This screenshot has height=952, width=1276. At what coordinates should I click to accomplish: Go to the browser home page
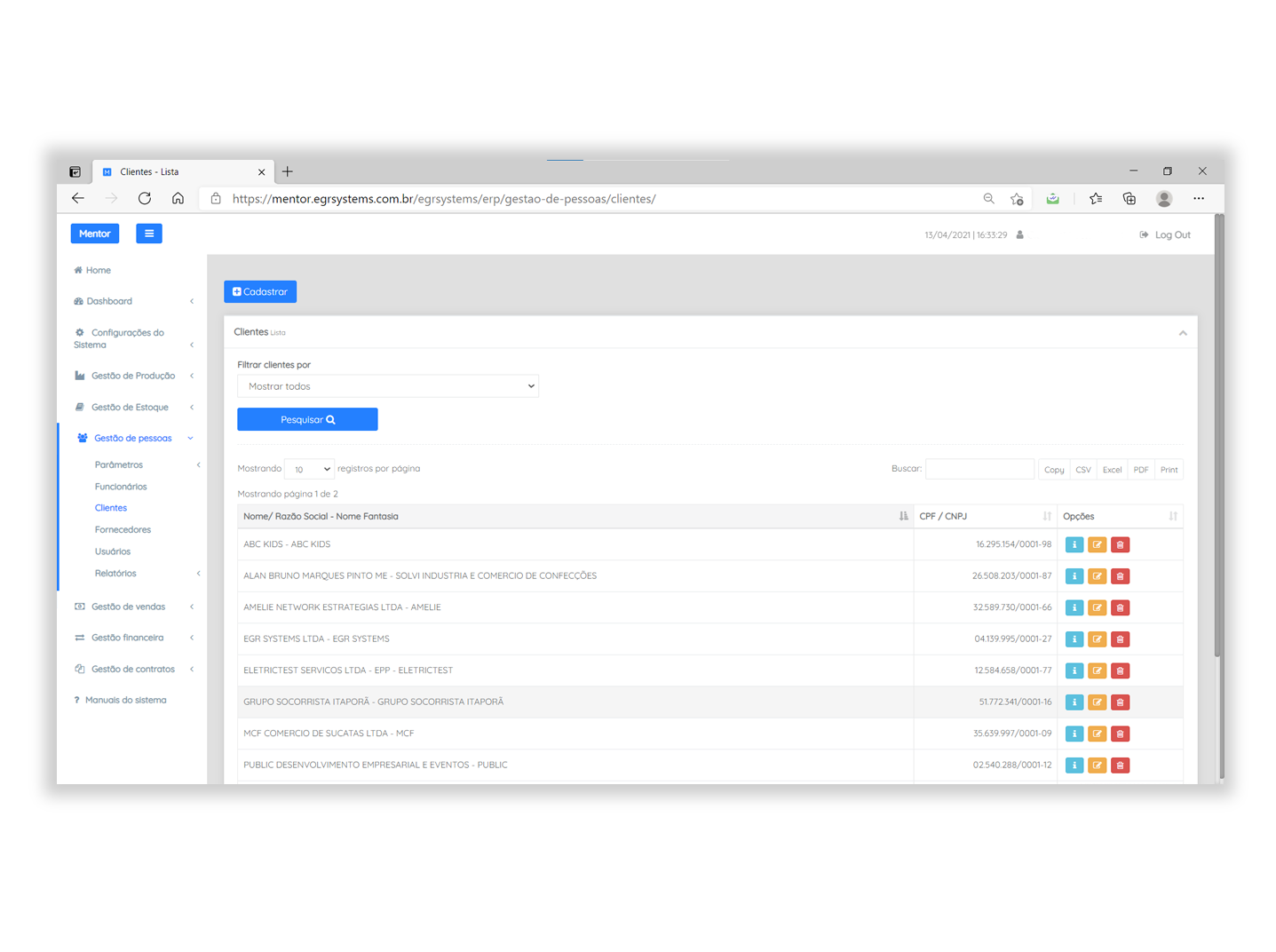[178, 199]
